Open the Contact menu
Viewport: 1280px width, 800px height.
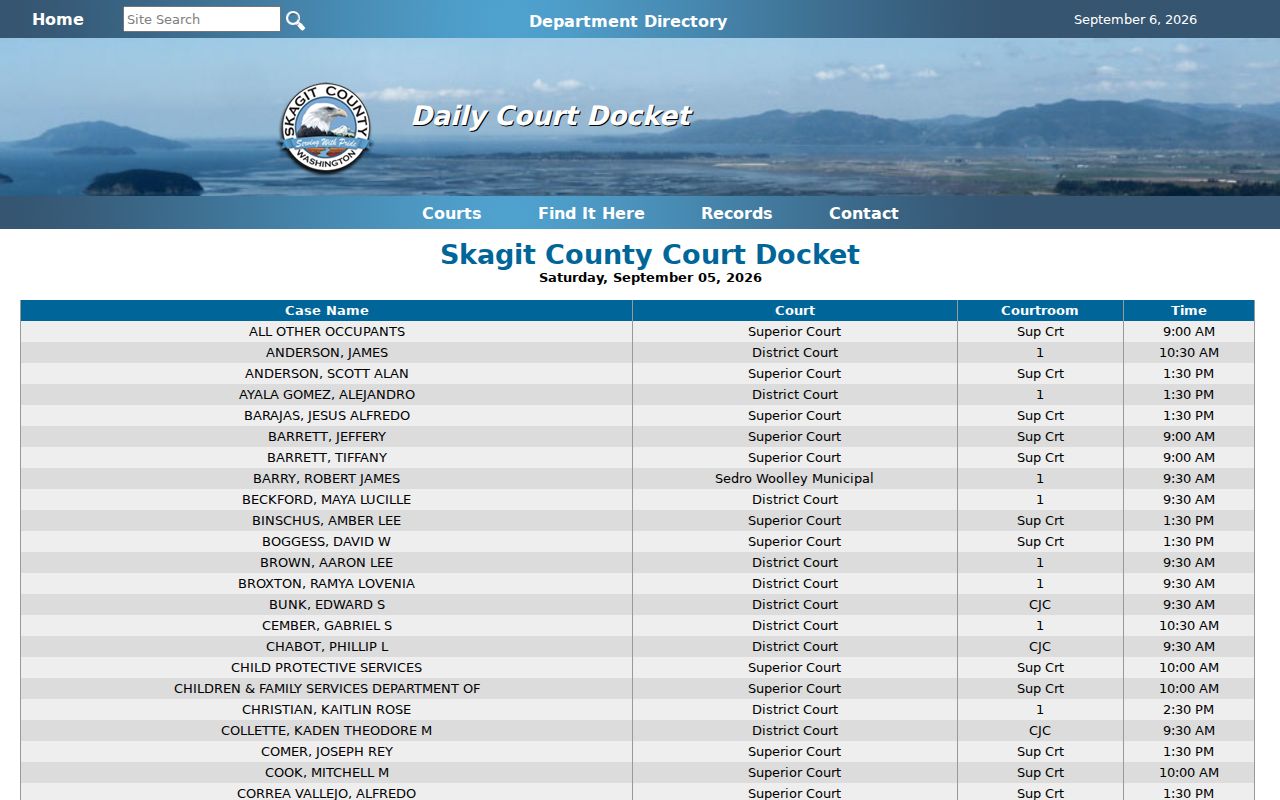[864, 213]
